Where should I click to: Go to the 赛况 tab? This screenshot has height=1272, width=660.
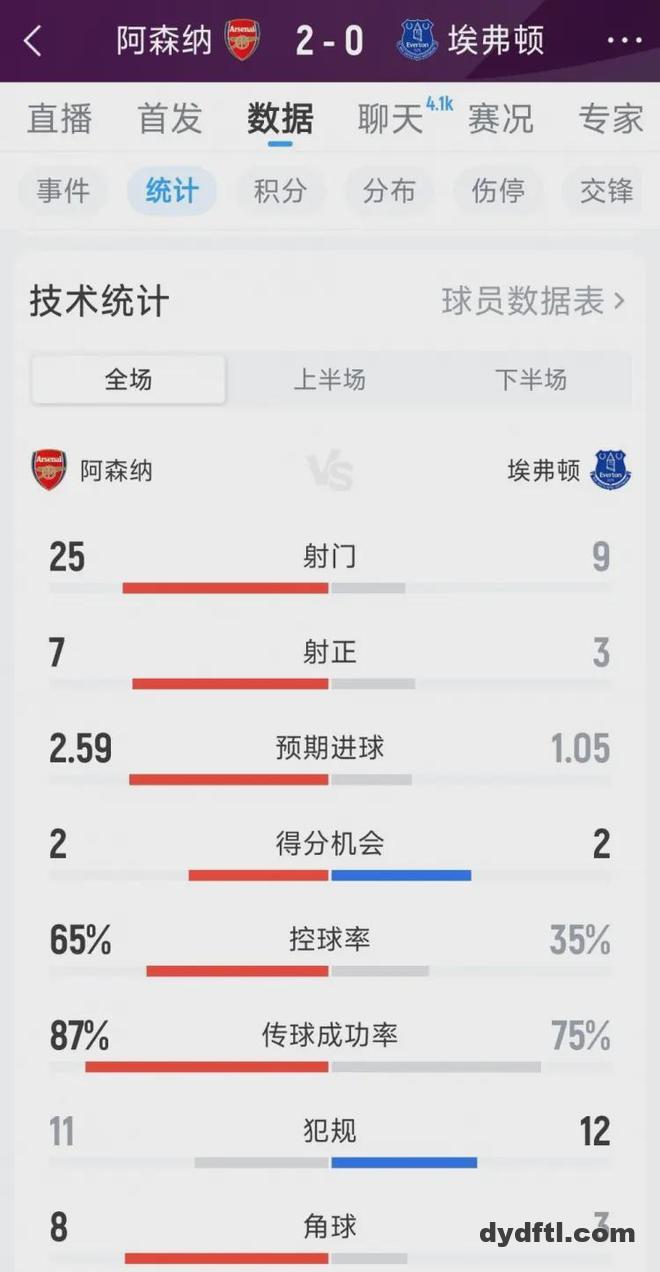coord(500,118)
